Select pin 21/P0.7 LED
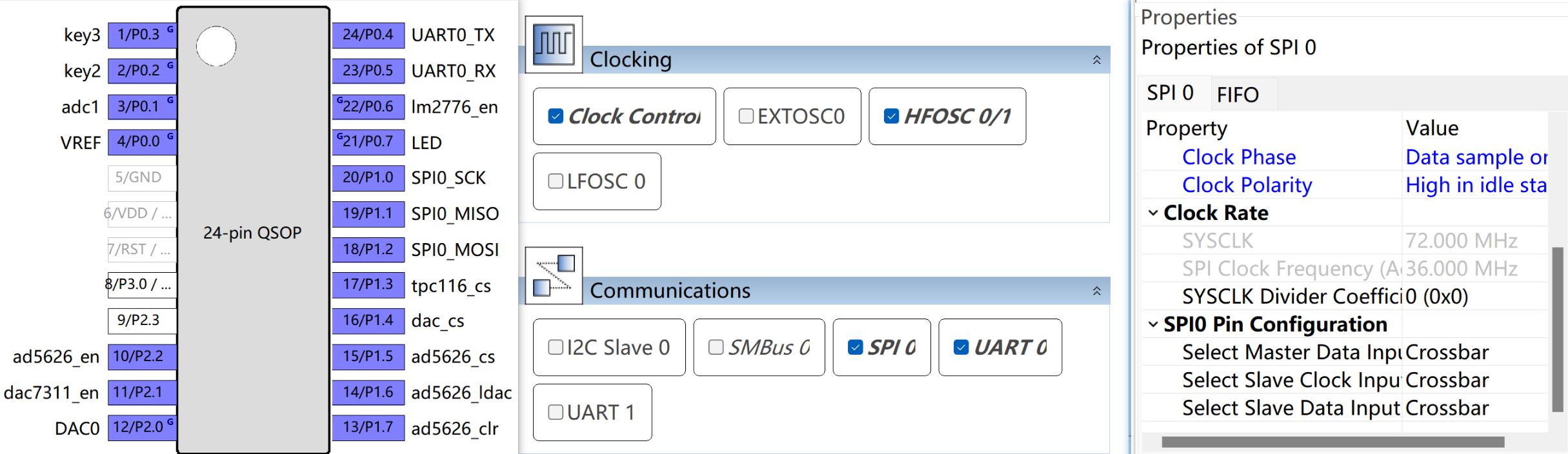1568x454 pixels. pyautogui.click(x=368, y=142)
